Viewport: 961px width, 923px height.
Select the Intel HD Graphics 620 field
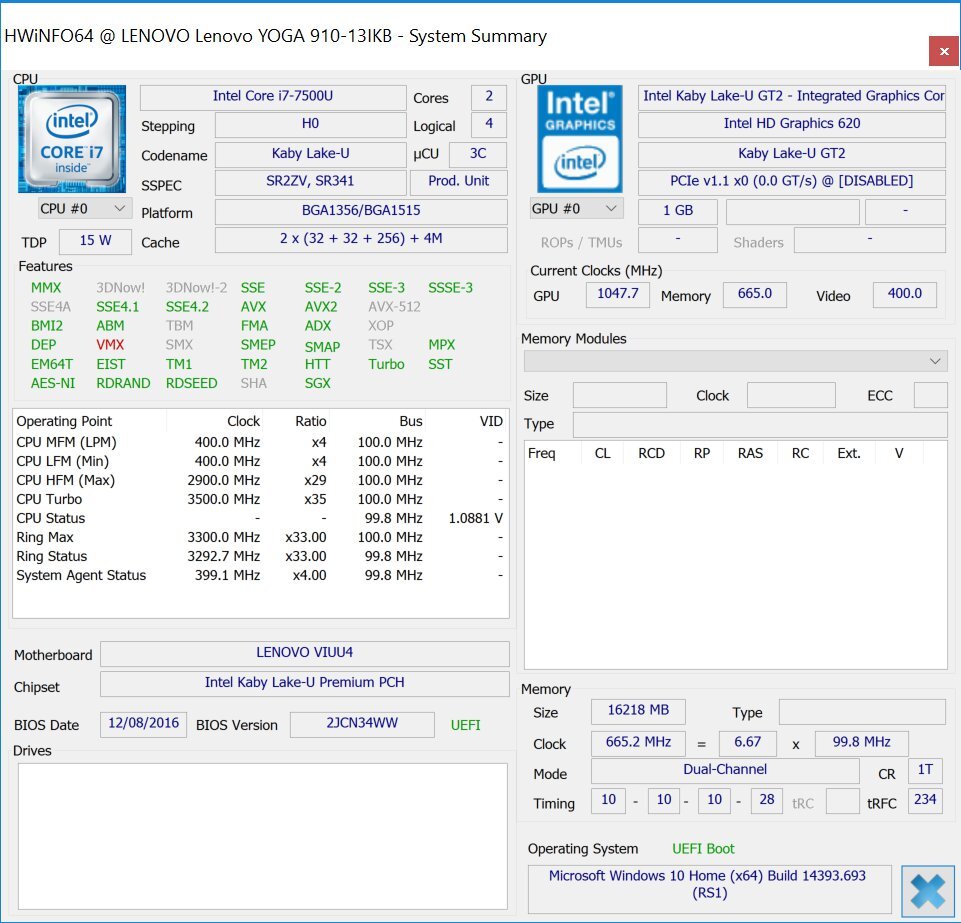pyautogui.click(x=791, y=125)
